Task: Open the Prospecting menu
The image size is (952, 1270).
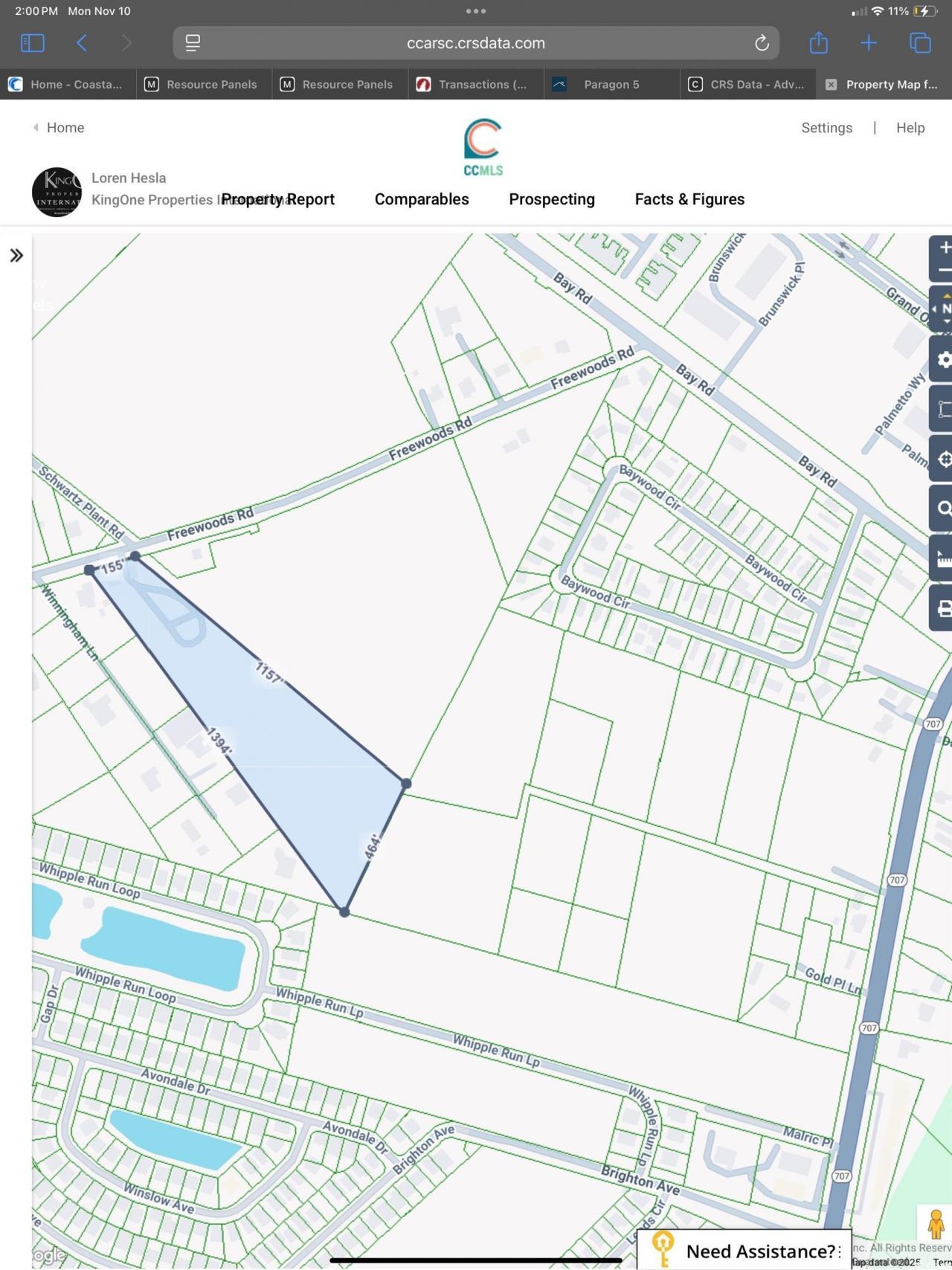Action: [551, 199]
